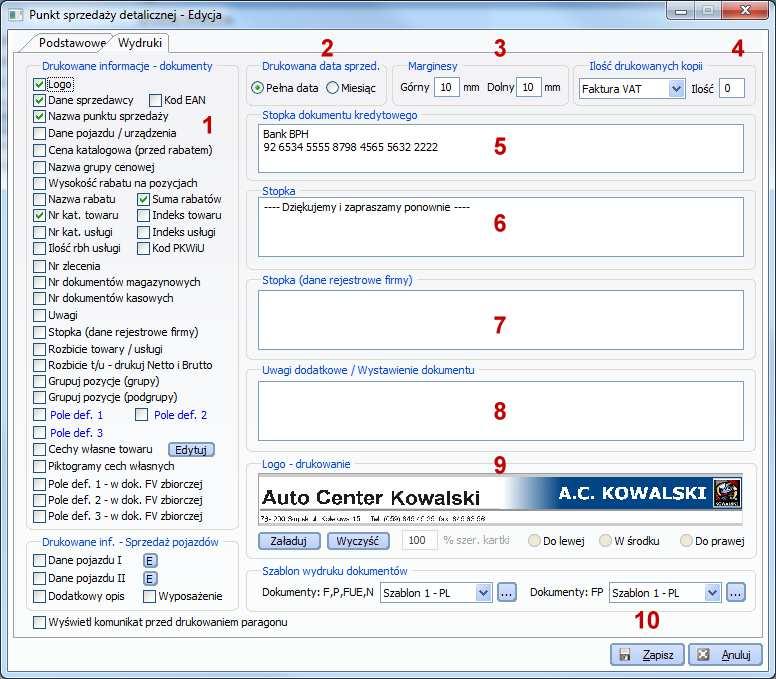Choose Do lewej logo alignment
The height and width of the screenshot is (679, 776).
click(x=534, y=540)
